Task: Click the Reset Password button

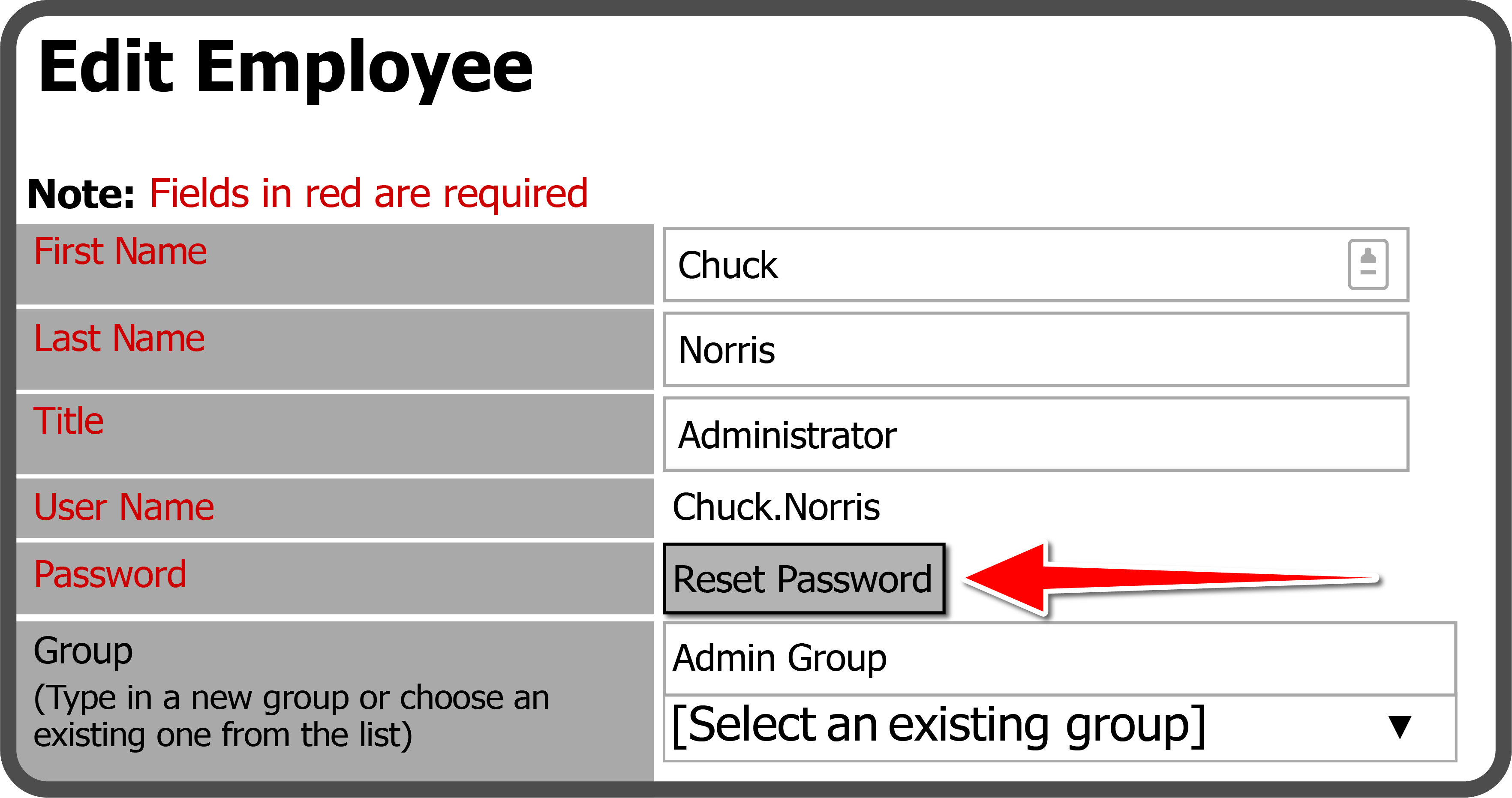Action: pos(803,579)
